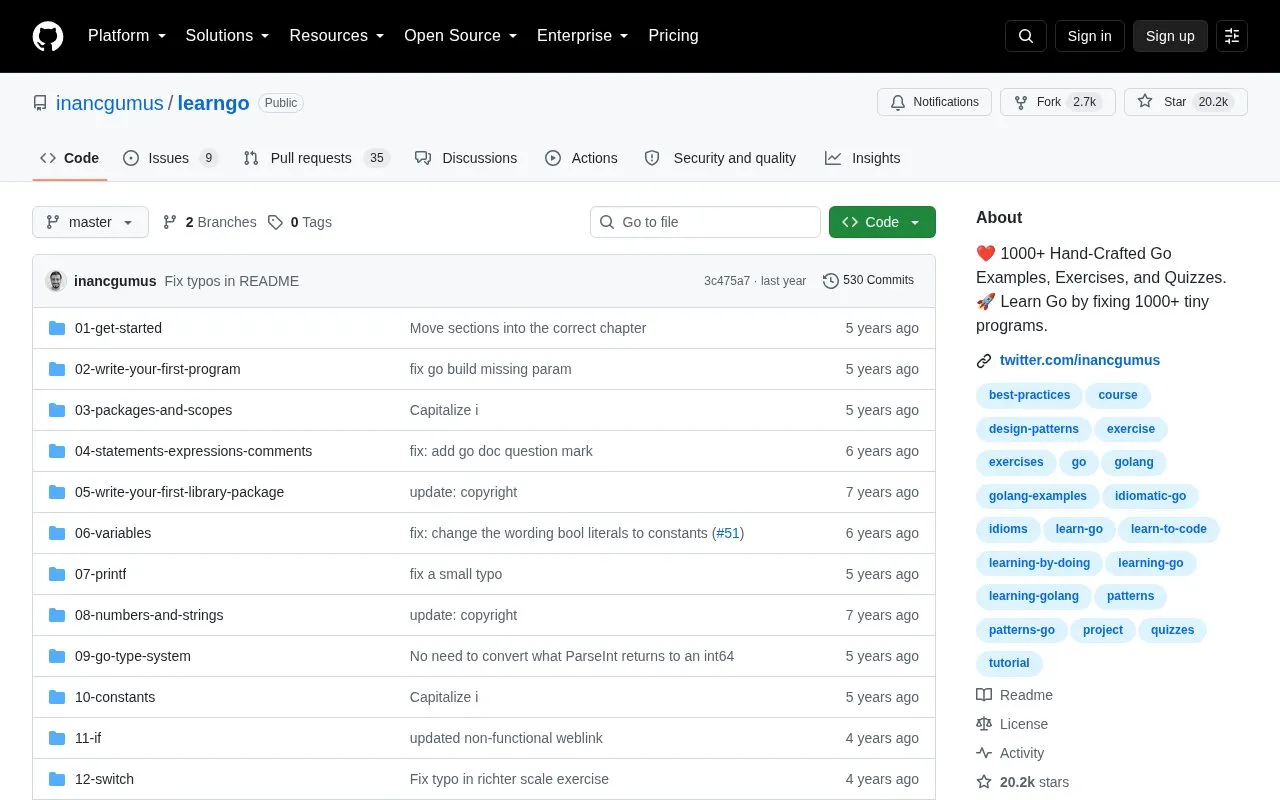
Task: Open the learngo repository name link
Action: click(x=213, y=103)
